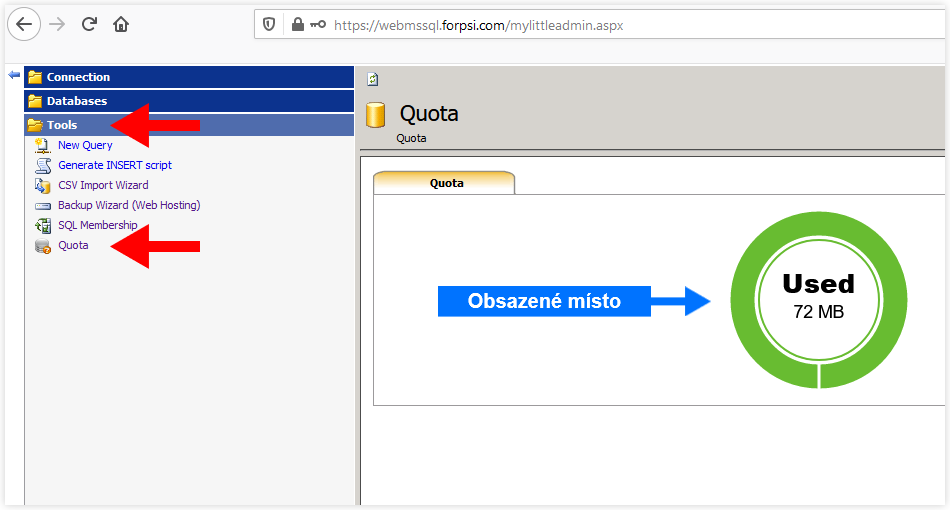This screenshot has width=950, height=510.
Task: Open Backup Wizard (Web Hosting)
Action: [x=129, y=205]
